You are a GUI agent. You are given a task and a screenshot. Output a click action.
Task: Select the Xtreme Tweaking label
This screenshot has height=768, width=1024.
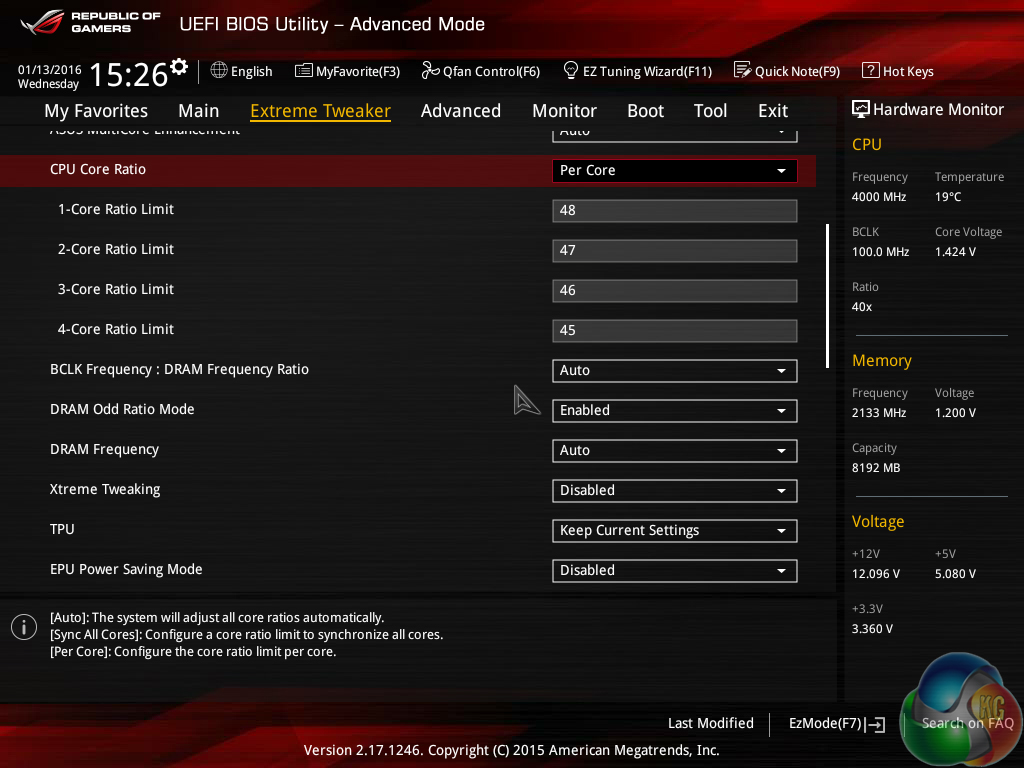[x=105, y=489]
